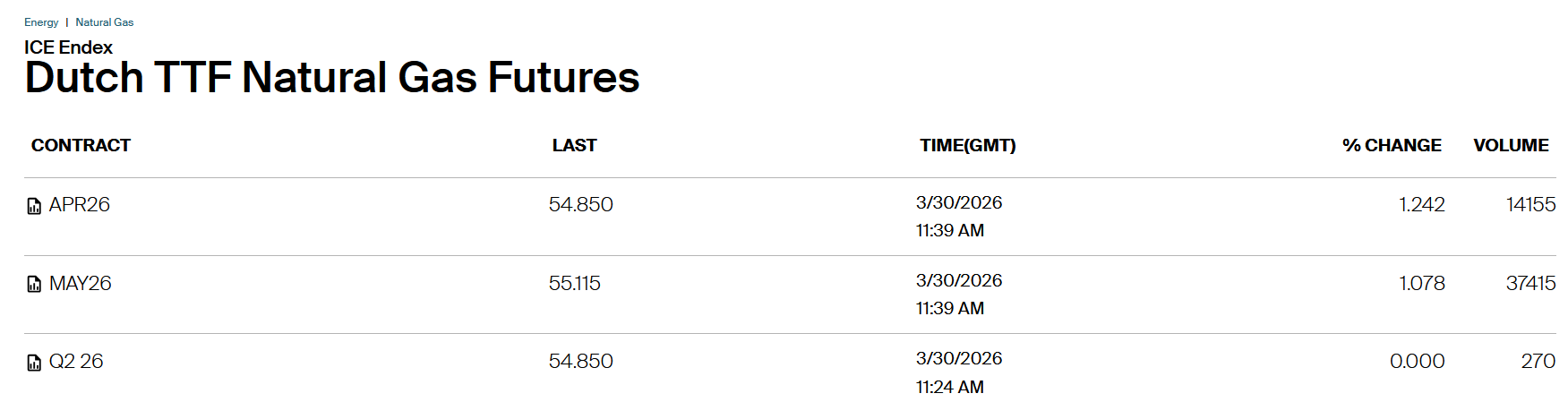Click the CONTRACT column header

(81, 146)
